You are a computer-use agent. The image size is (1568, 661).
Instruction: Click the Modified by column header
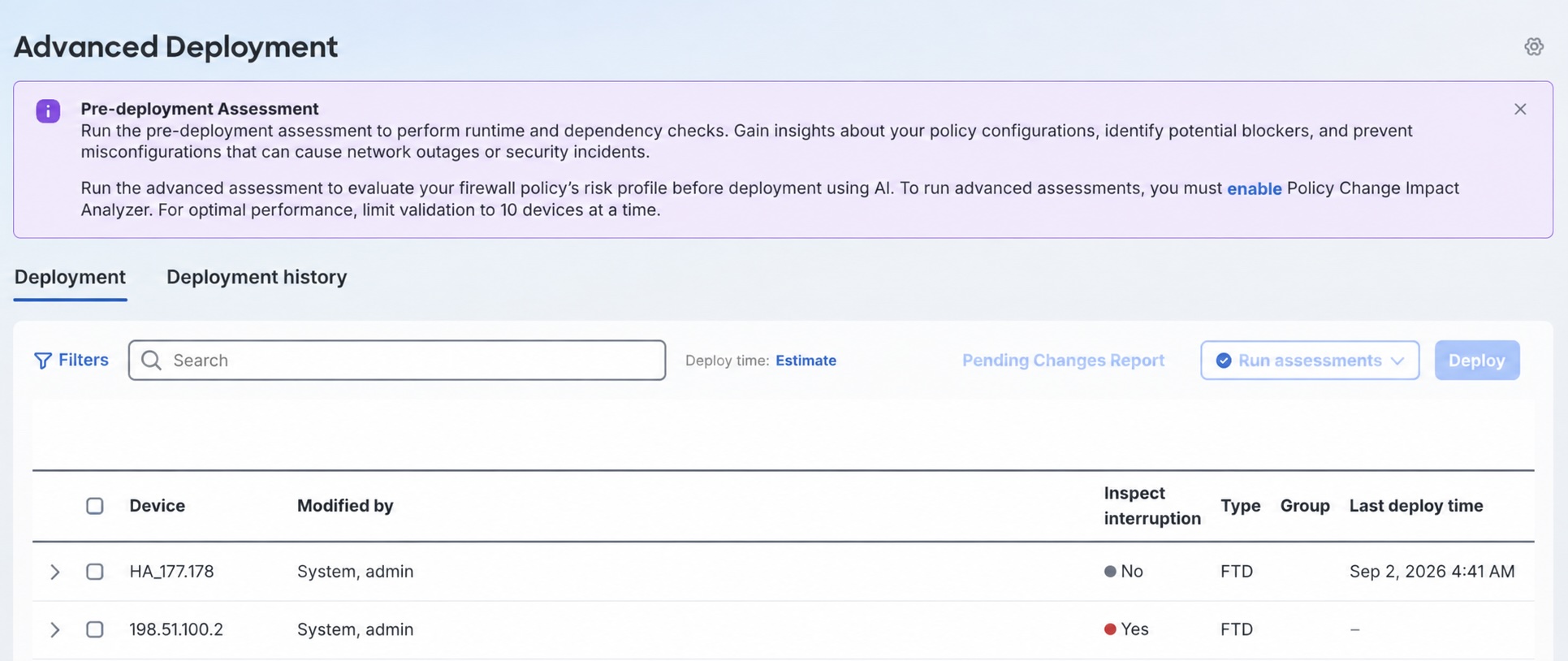pos(345,506)
